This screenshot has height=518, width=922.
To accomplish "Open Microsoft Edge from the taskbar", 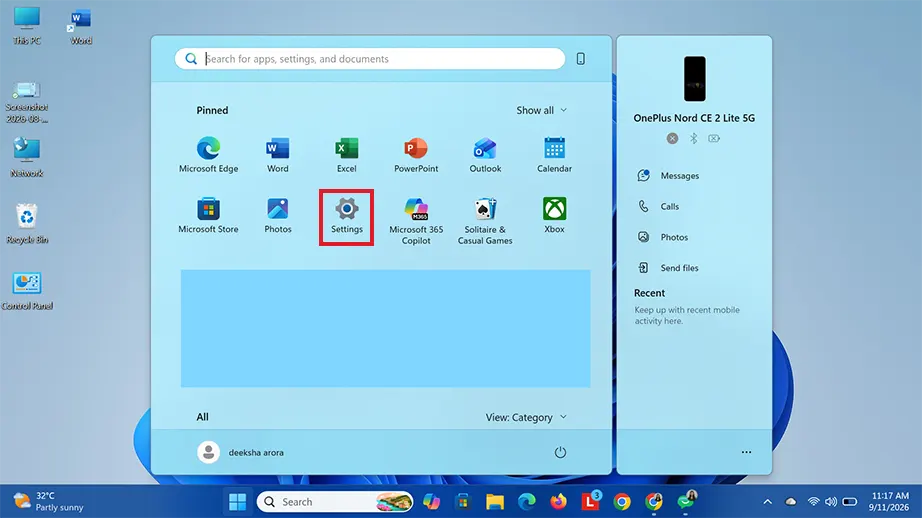I will tap(527, 502).
